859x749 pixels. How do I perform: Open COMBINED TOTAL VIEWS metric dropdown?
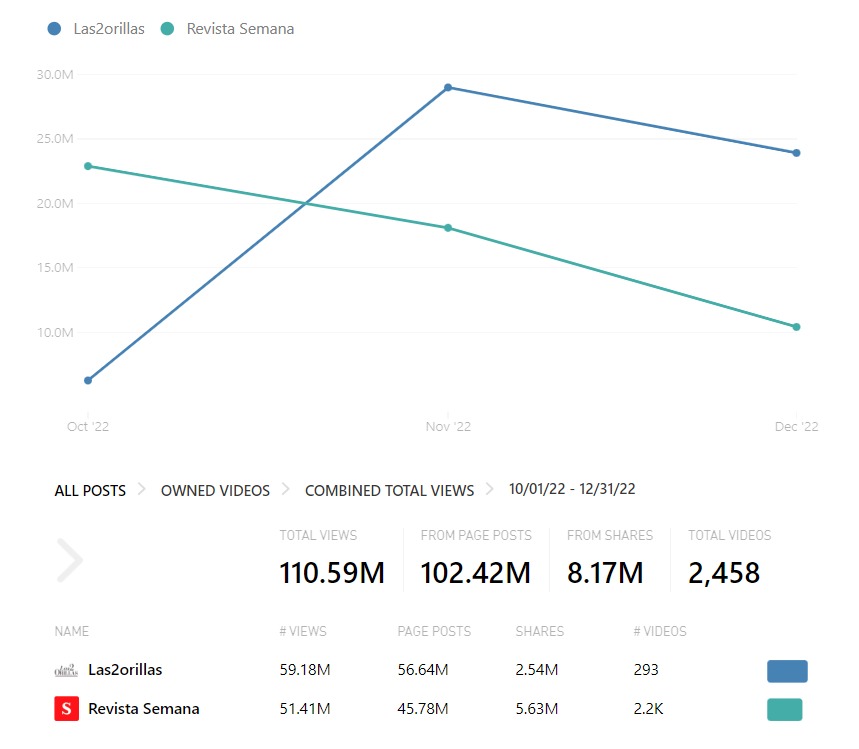(389, 490)
